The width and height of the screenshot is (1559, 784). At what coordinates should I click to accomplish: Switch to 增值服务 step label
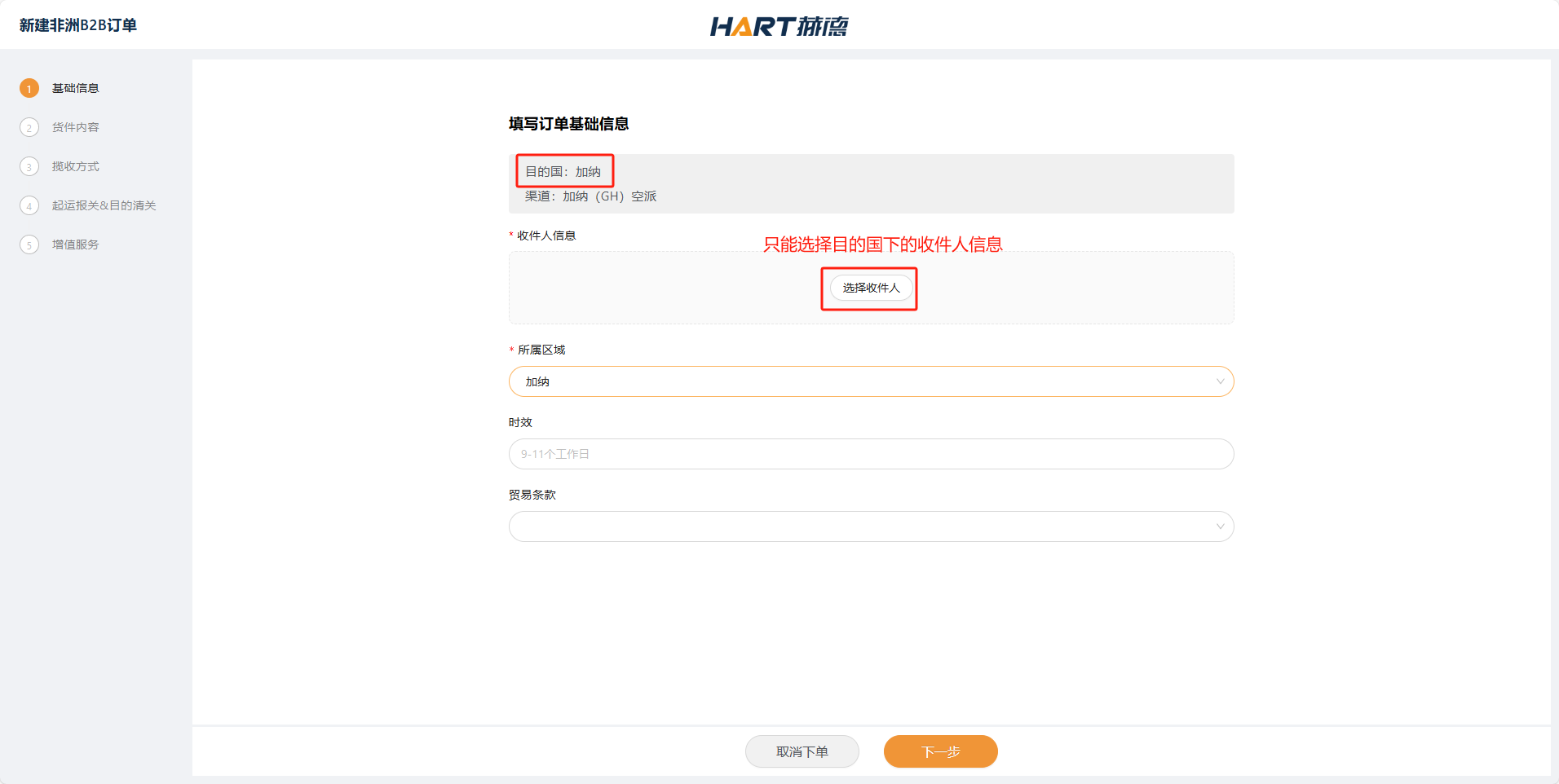click(x=76, y=244)
